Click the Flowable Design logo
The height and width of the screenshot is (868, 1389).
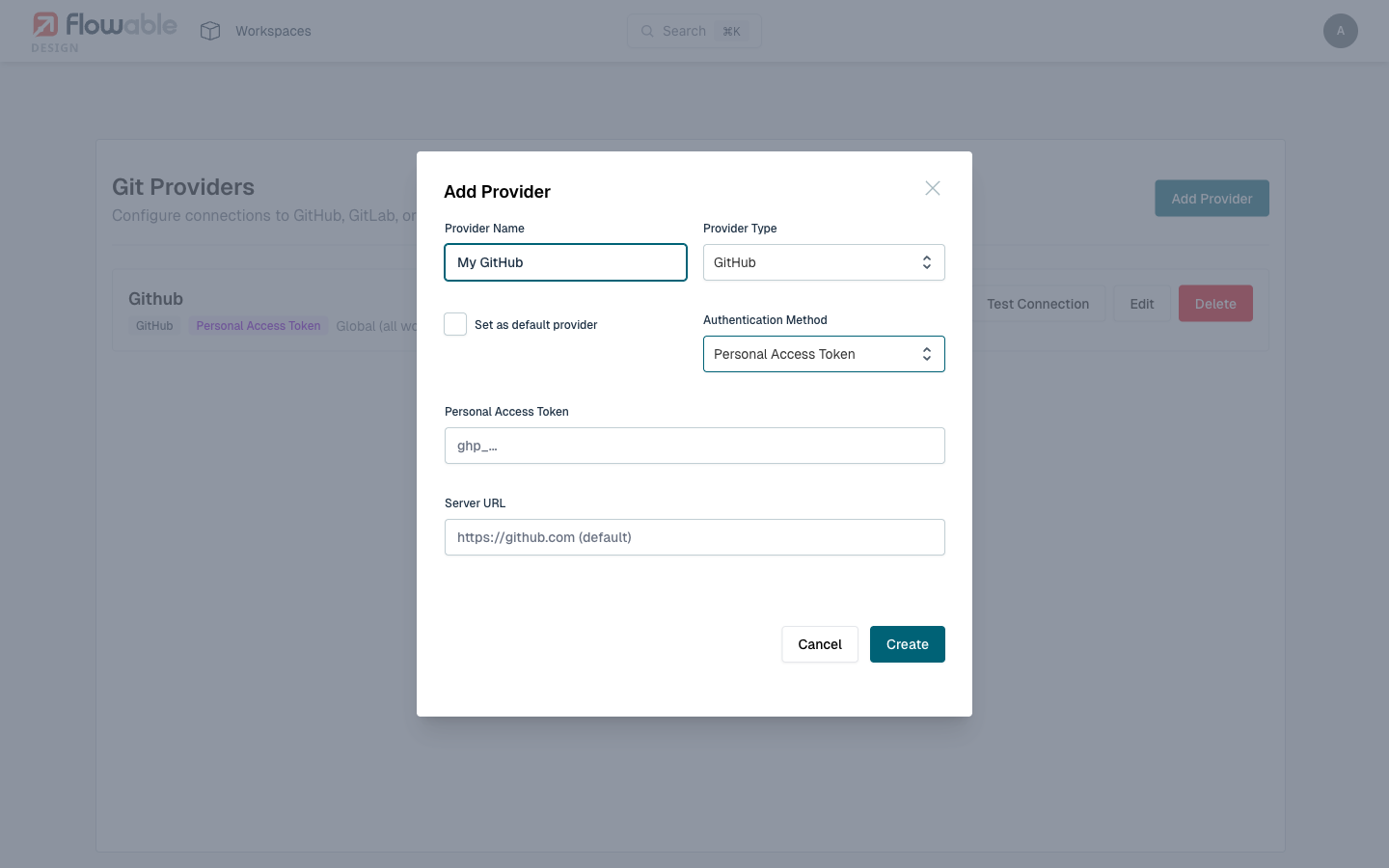(x=104, y=31)
